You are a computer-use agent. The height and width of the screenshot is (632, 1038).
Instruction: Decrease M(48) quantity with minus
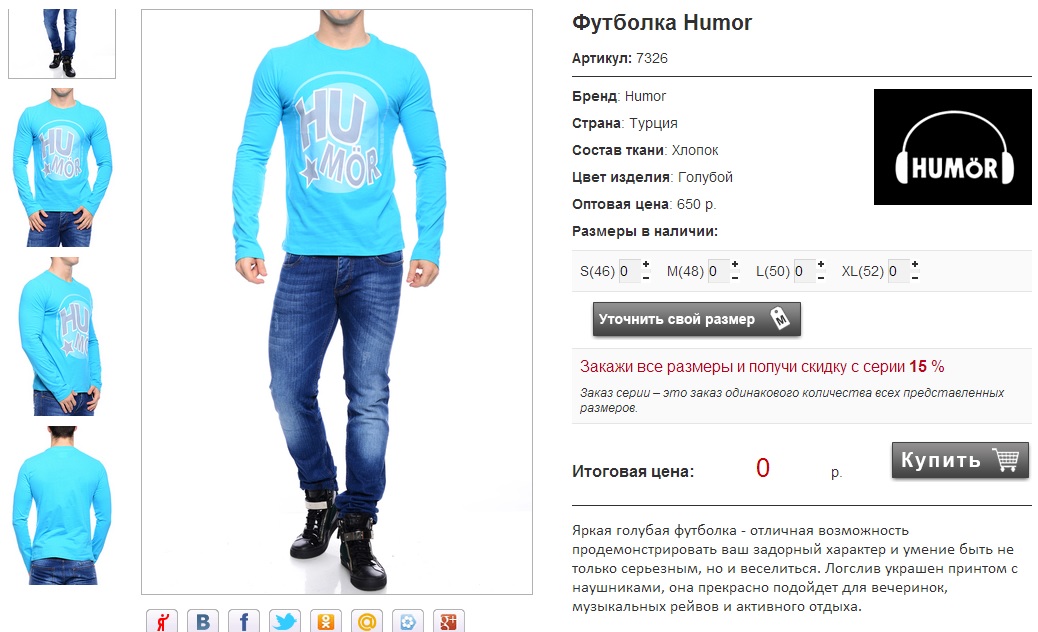point(735,278)
